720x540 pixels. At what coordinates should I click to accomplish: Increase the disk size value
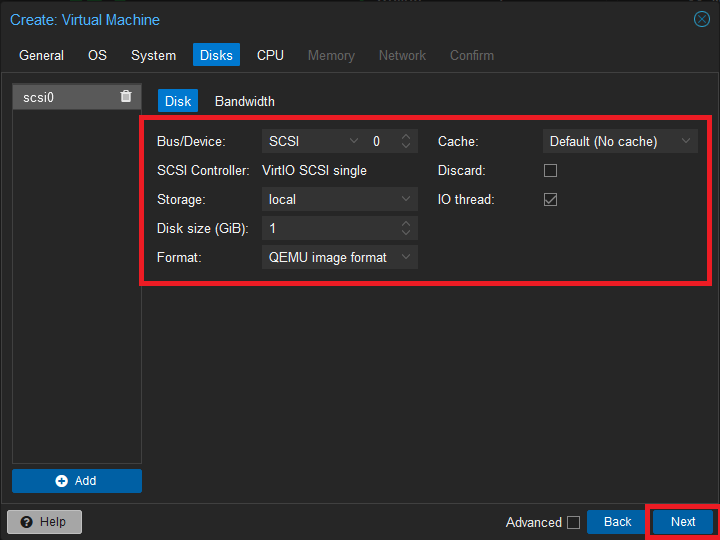(x=405, y=224)
